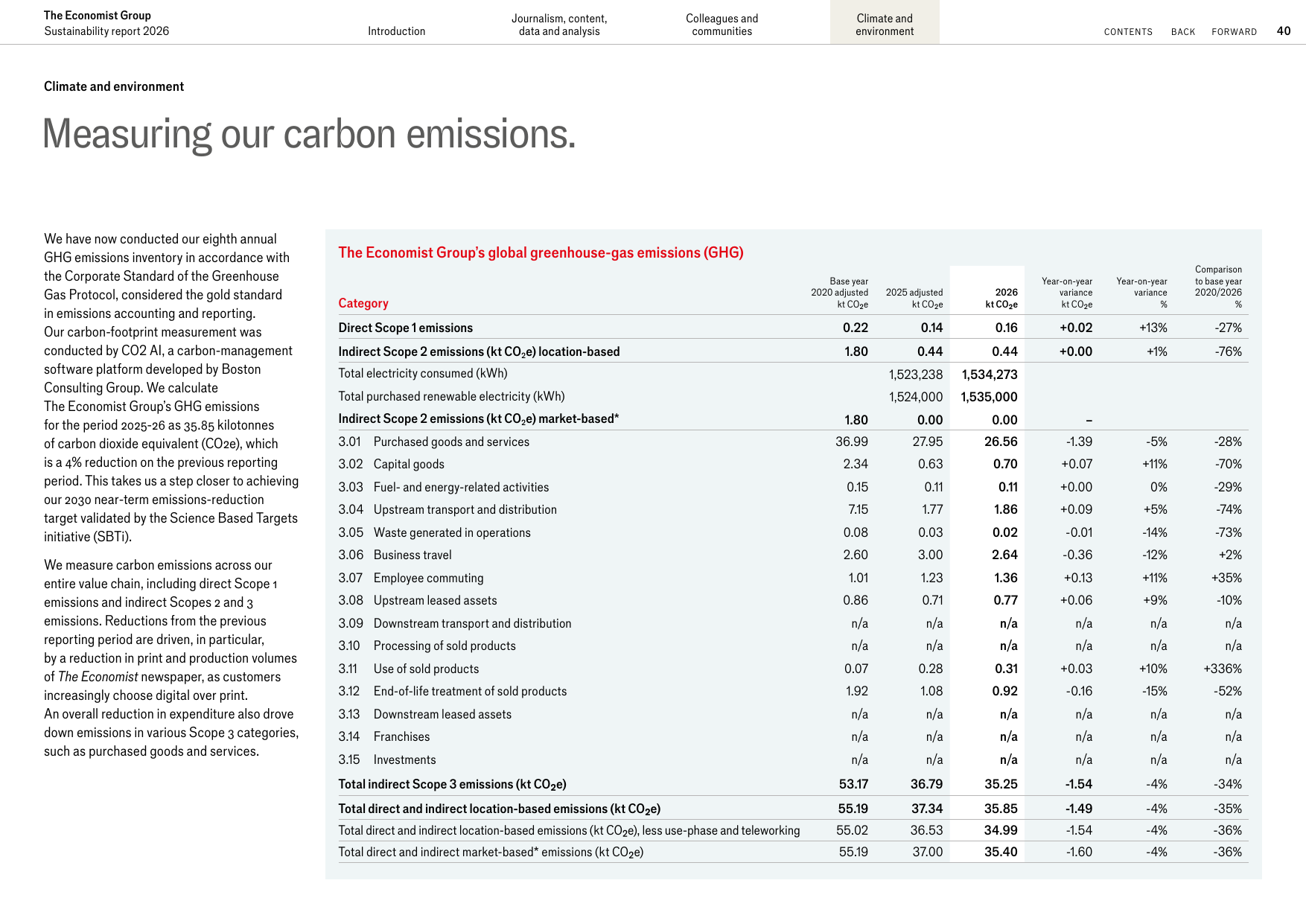
Task: Click '3.06 Business travel' row label
Action: point(395,555)
